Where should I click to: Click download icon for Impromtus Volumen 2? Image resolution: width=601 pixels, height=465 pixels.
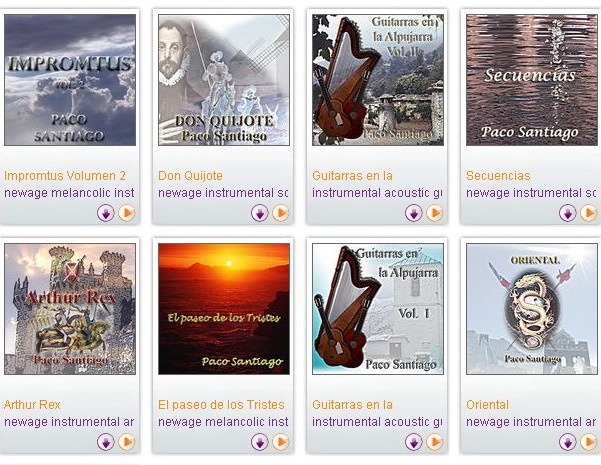coord(106,213)
